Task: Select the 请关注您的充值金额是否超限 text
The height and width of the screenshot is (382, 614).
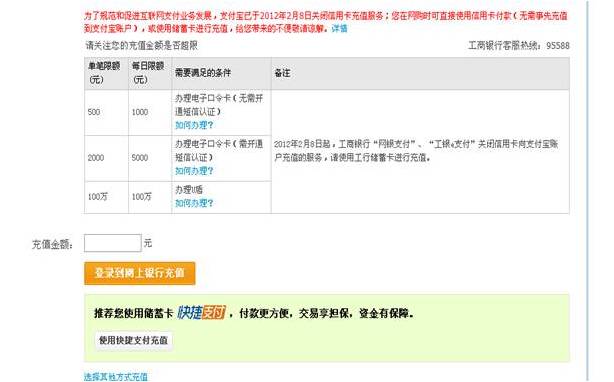Action: click(x=141, y=46)
